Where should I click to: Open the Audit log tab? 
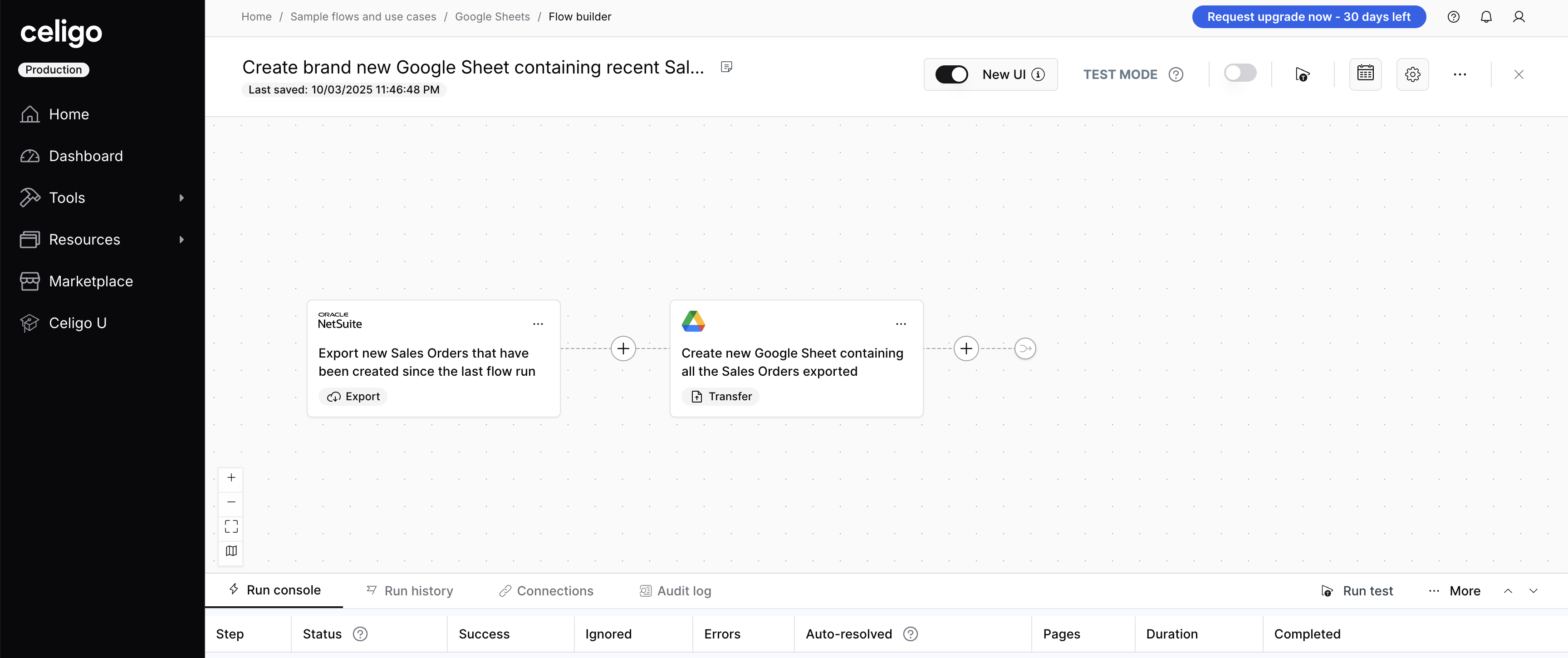tap(684, 590)
